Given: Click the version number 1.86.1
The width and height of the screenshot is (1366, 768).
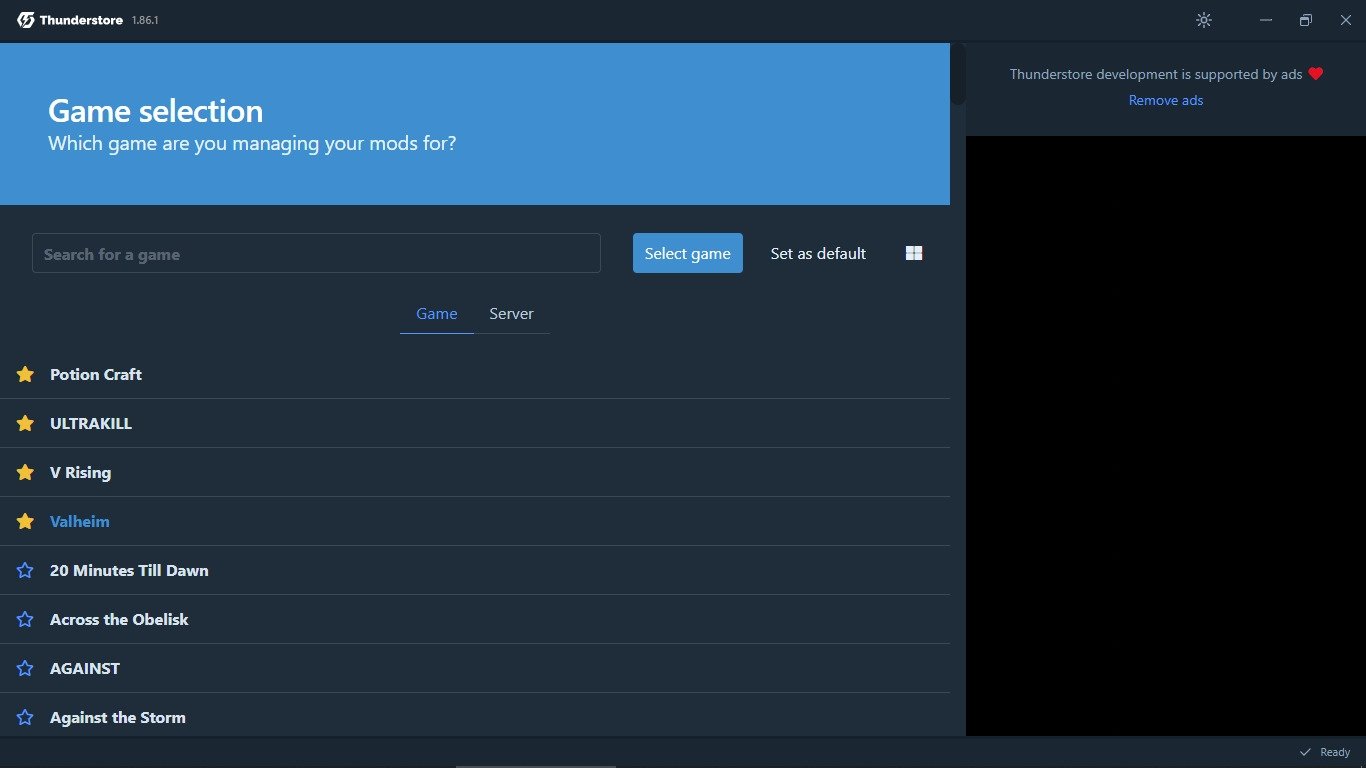Looking at the screenshot, I should tap(145, 20).
